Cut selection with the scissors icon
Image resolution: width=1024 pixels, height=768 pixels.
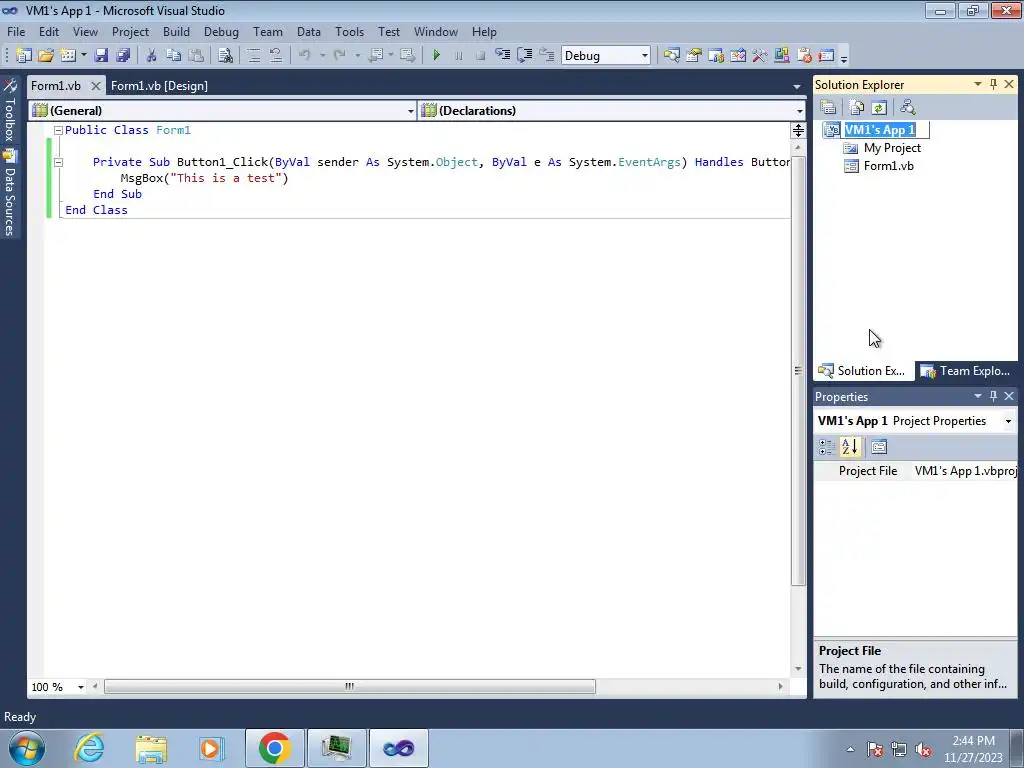coord(151,56)
